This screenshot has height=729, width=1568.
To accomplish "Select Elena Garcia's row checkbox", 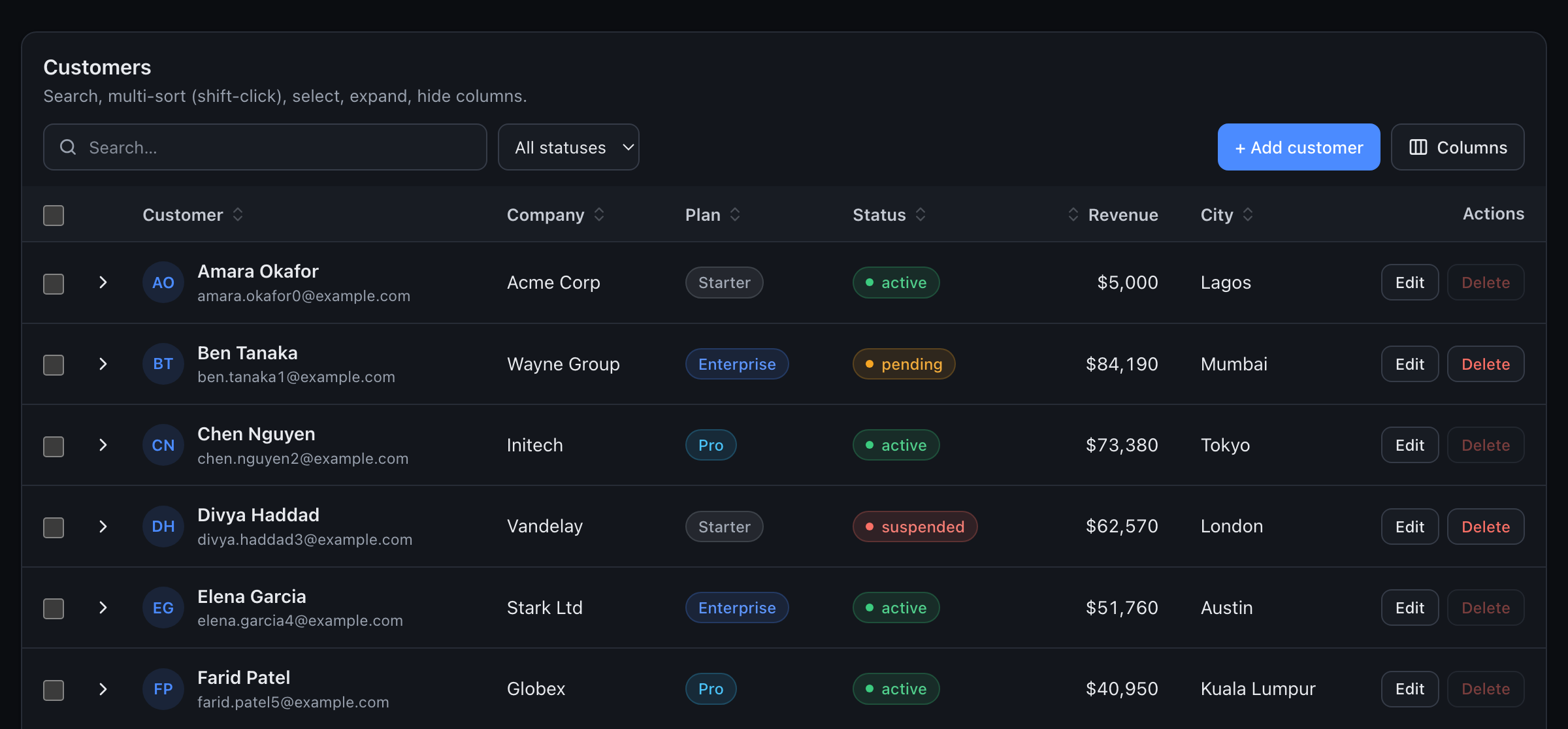I will coord(54,609).
